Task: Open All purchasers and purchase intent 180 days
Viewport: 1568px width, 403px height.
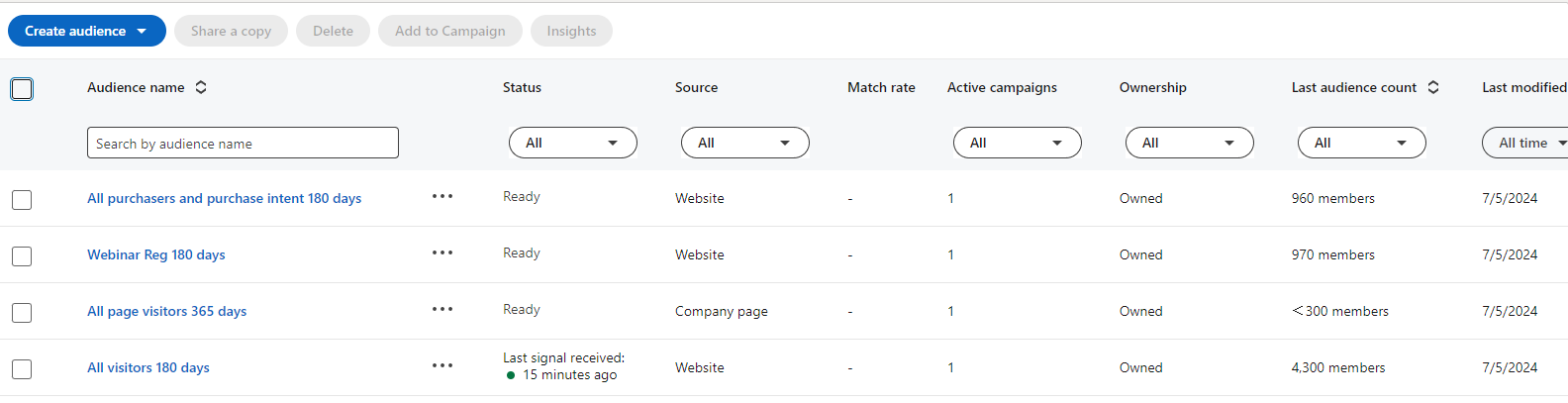Action: point(225,198)
